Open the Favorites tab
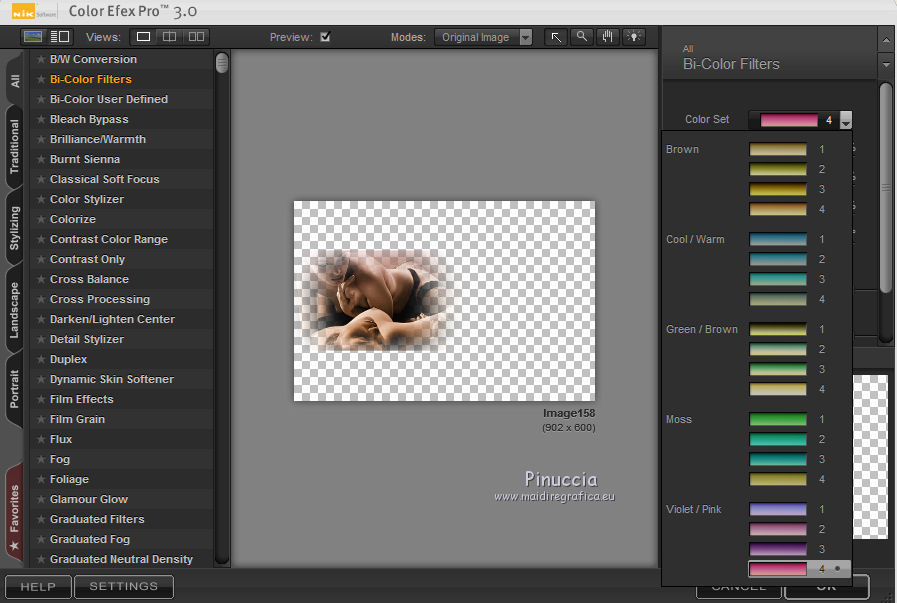The image size is (897, 603). pos(14,508)
